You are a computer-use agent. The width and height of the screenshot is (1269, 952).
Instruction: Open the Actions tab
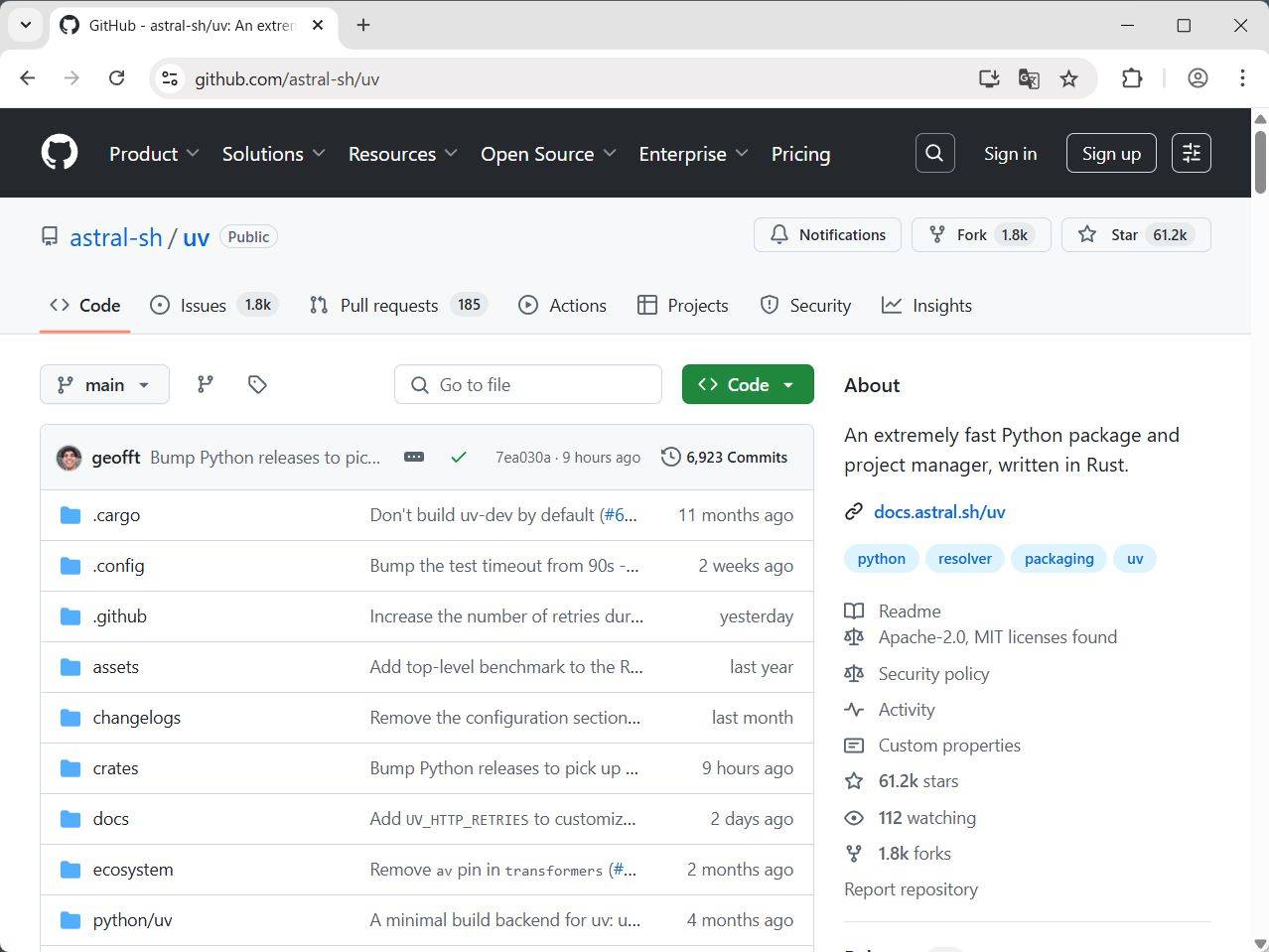(562, 306)
